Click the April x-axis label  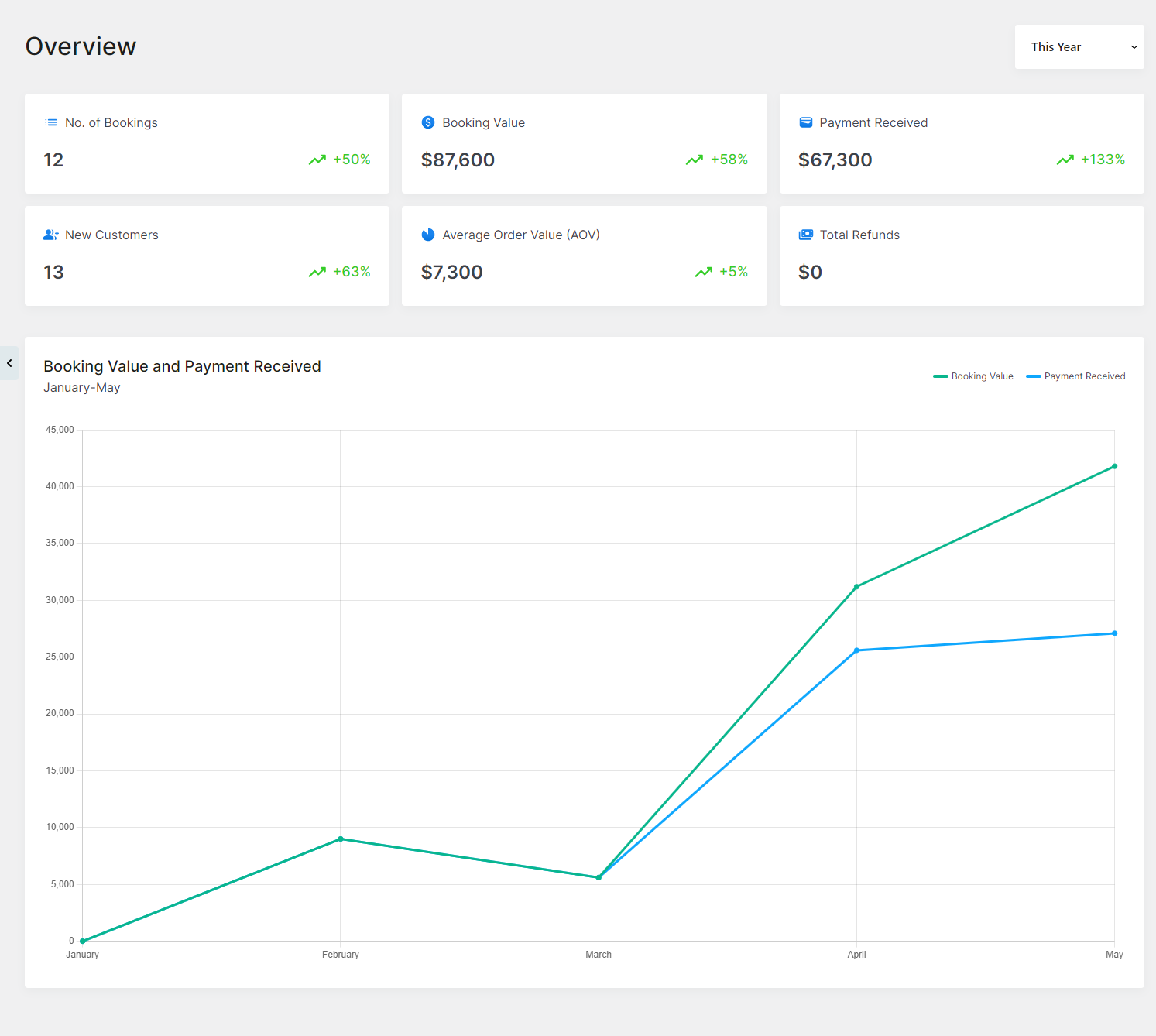[x=856, y=955]
